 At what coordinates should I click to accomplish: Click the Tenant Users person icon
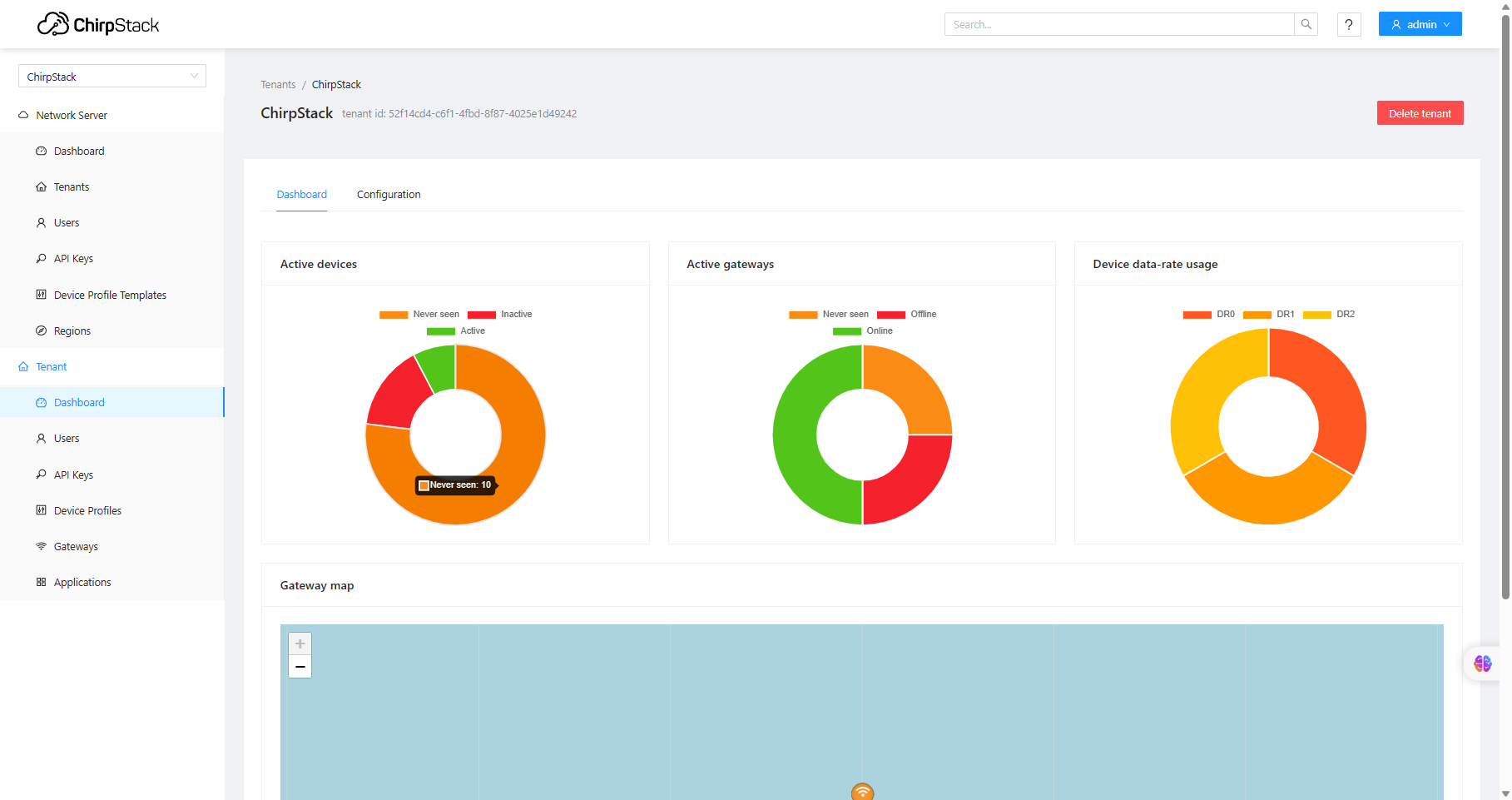pos(41,438)
